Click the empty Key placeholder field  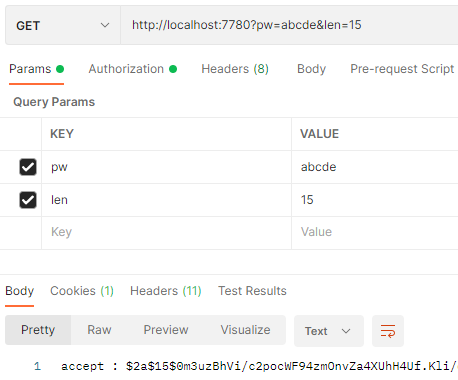pos(166,232)
